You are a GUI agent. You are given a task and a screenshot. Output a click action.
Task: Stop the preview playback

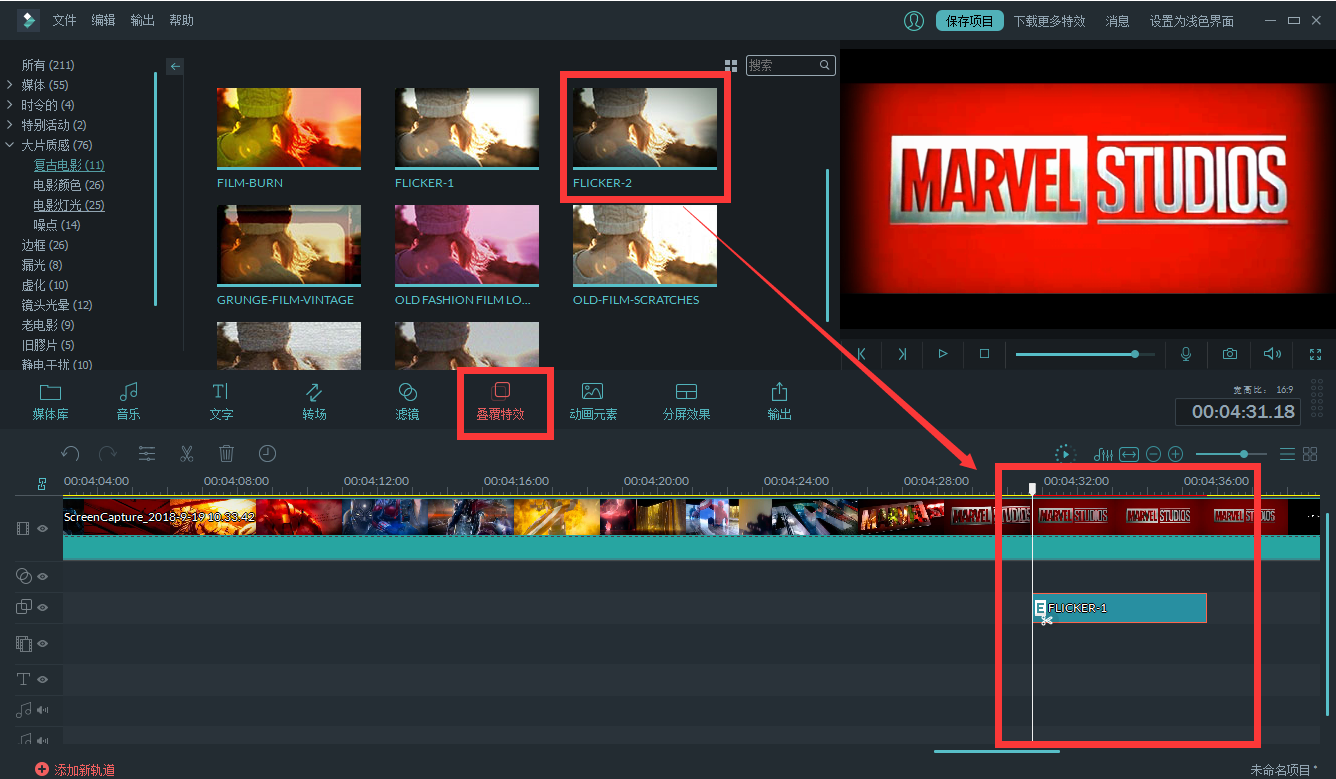pos(984,354)
